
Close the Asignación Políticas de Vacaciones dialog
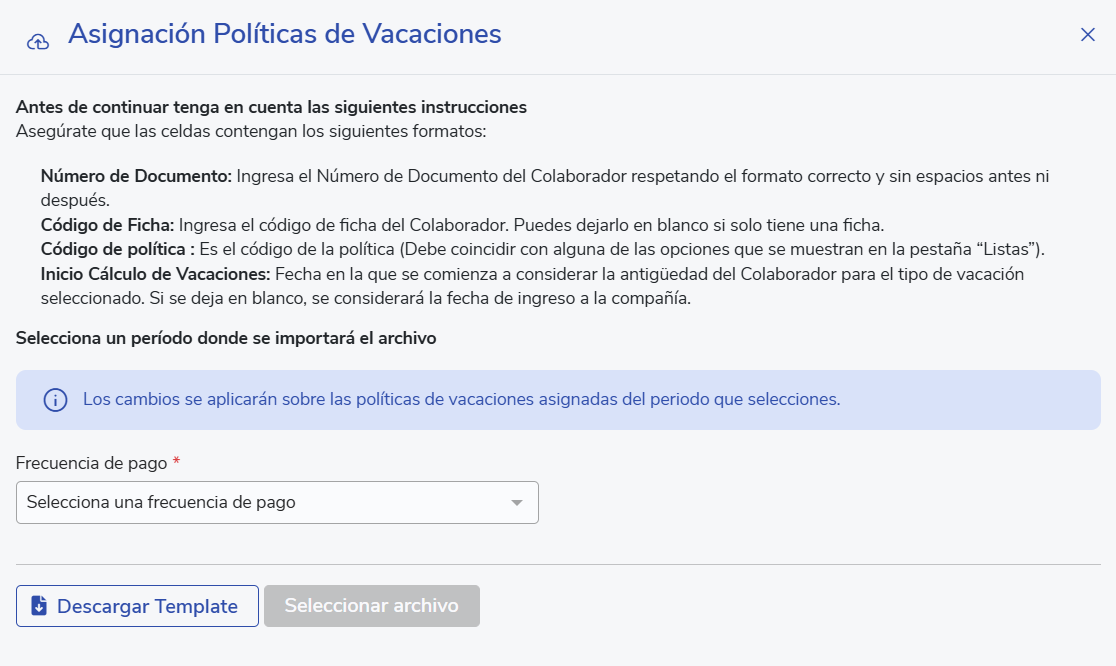(1087, 35)
